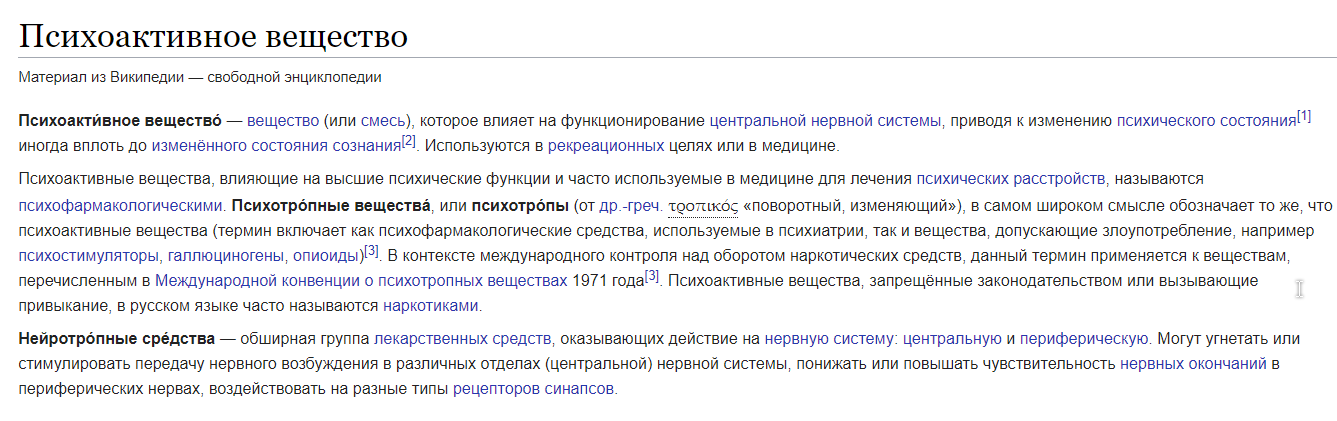Click the «периферическую» link
The height and width of the screenshot is (421, 1337).
coord(1085,338)
